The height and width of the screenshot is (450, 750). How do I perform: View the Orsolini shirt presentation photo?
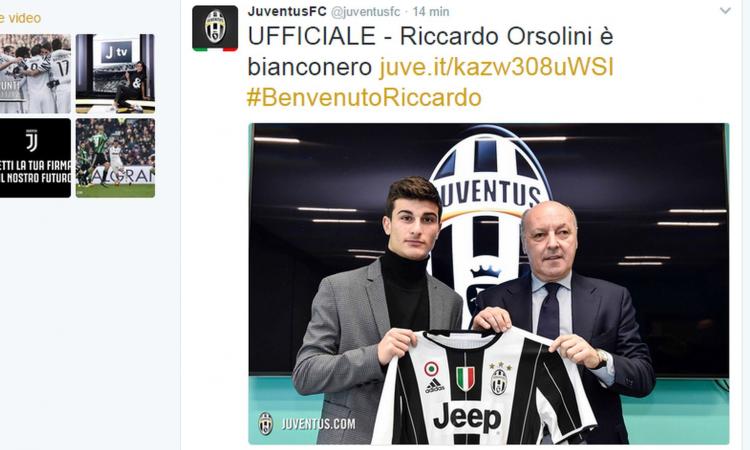pyautogui.click(x=489, y=284)
